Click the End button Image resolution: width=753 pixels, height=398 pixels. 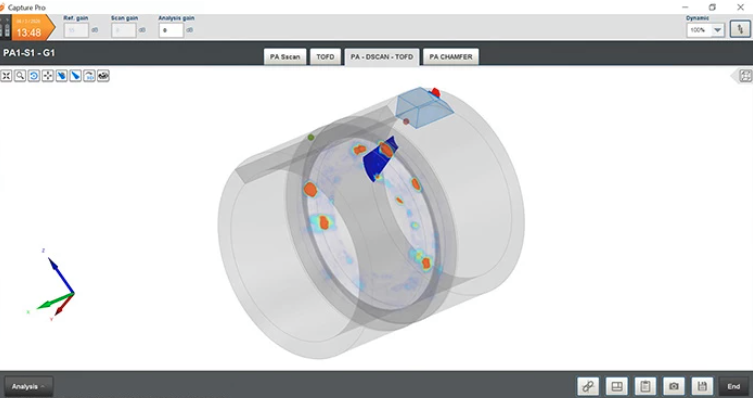733,386
